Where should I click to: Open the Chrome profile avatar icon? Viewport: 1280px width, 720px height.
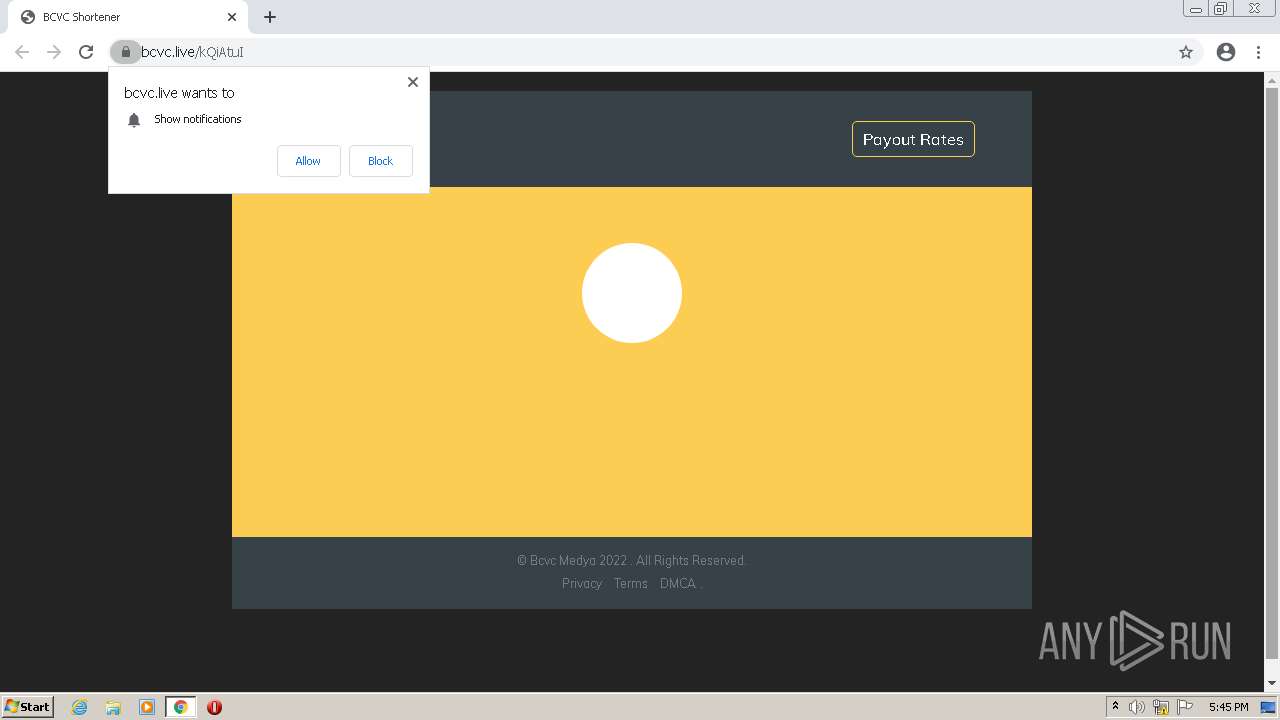(1226, 52)
